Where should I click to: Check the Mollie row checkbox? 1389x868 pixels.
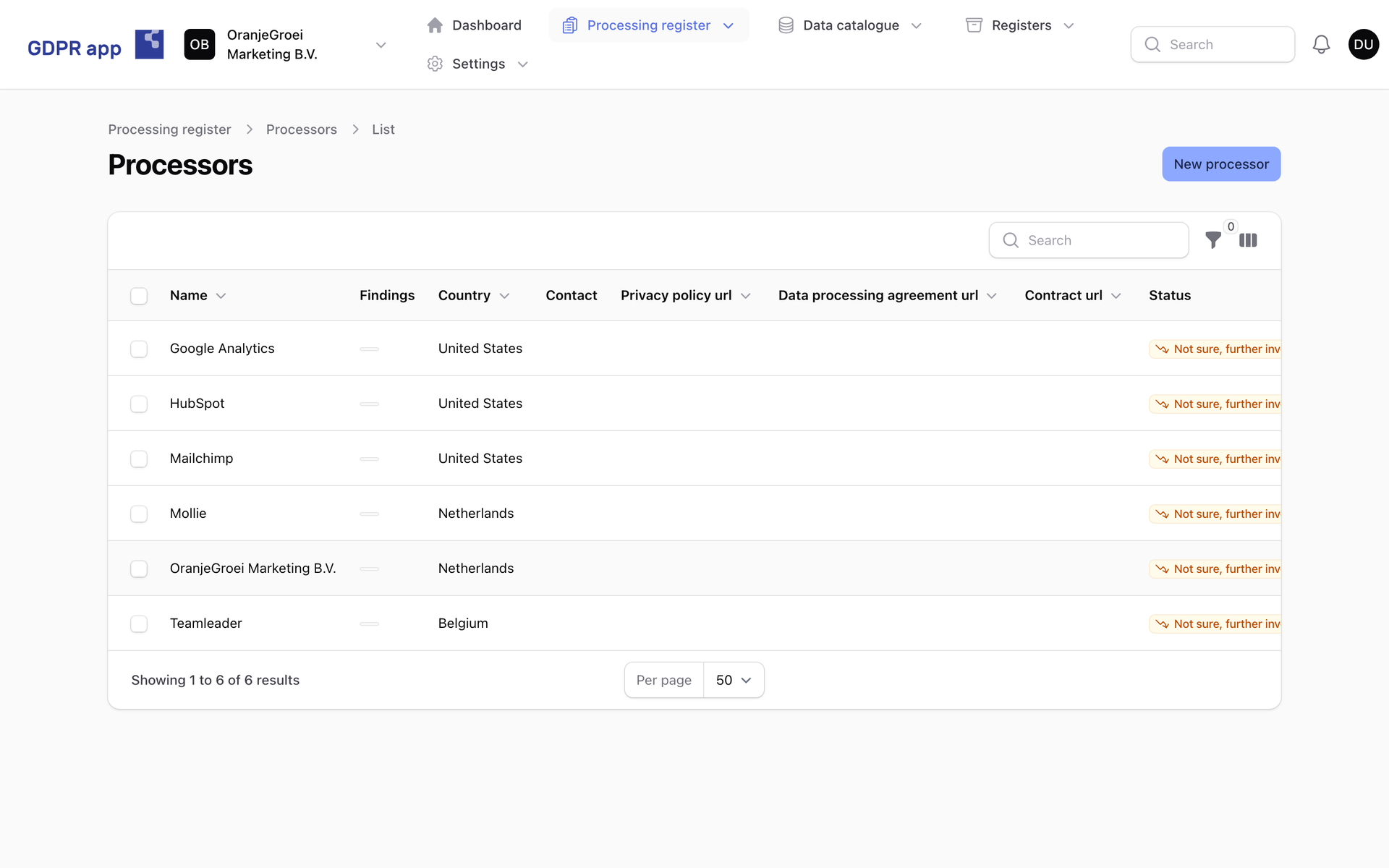coord(139,514)
